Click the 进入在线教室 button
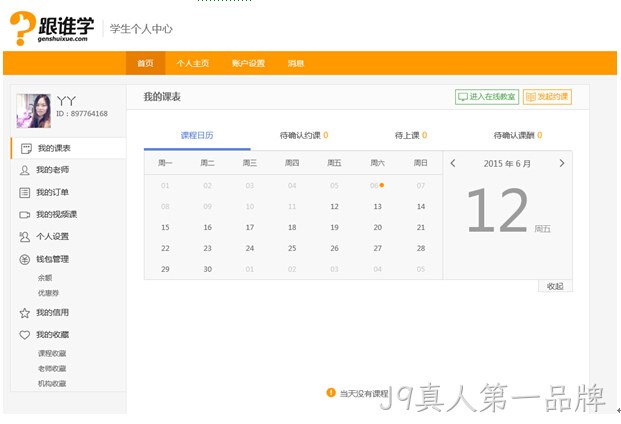This screenshot has width=621, height=424. 487,97
